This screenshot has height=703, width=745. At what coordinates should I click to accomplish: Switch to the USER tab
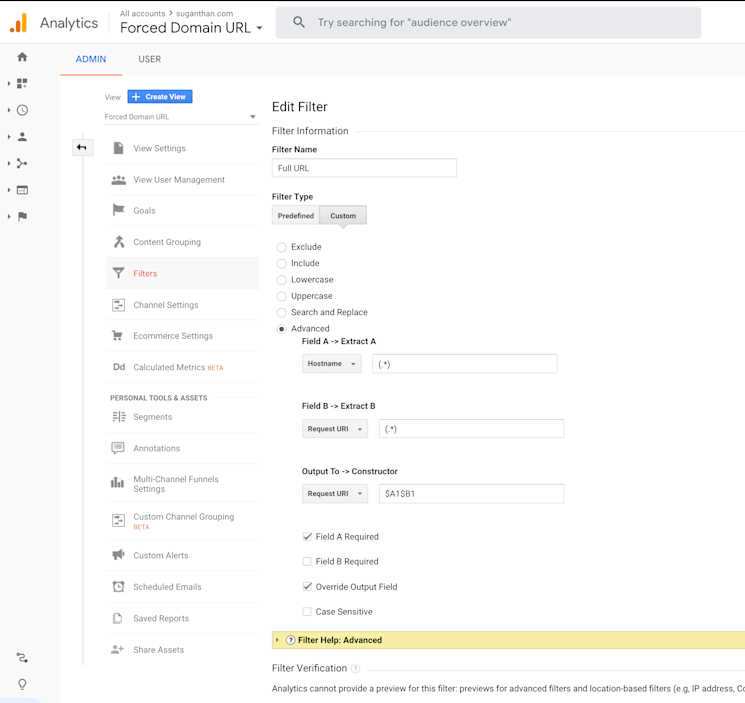pyautogui.click(x=150, y=59)
